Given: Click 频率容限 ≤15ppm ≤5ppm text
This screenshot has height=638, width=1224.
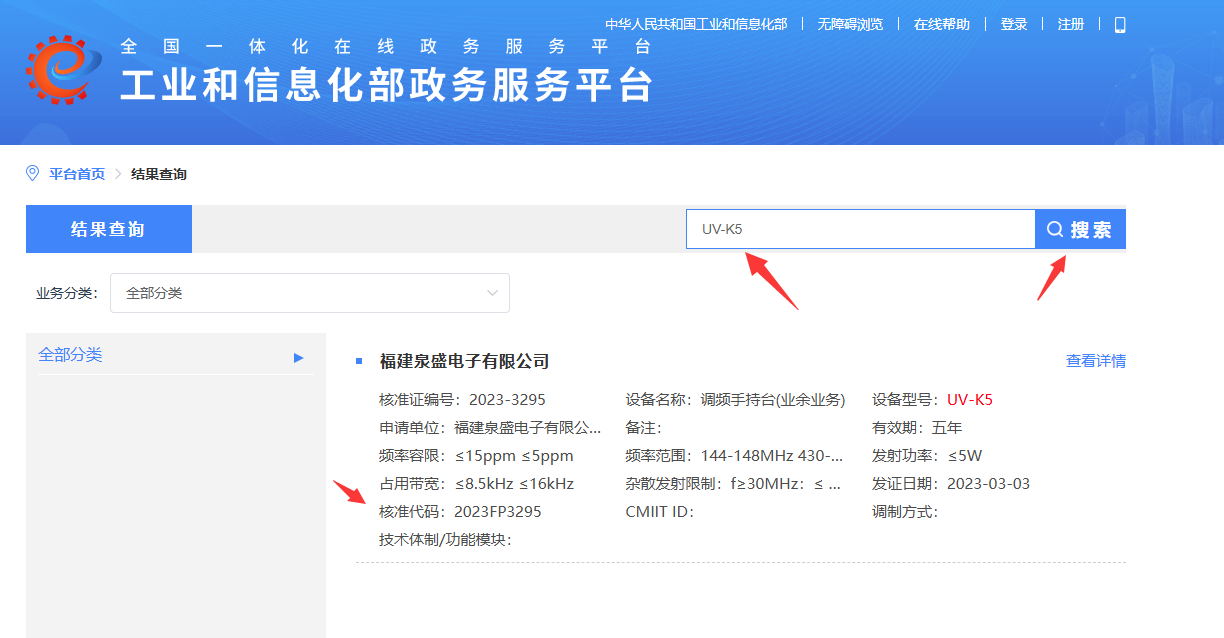Looking at the screenshot, I should click(x=477, y=456).
